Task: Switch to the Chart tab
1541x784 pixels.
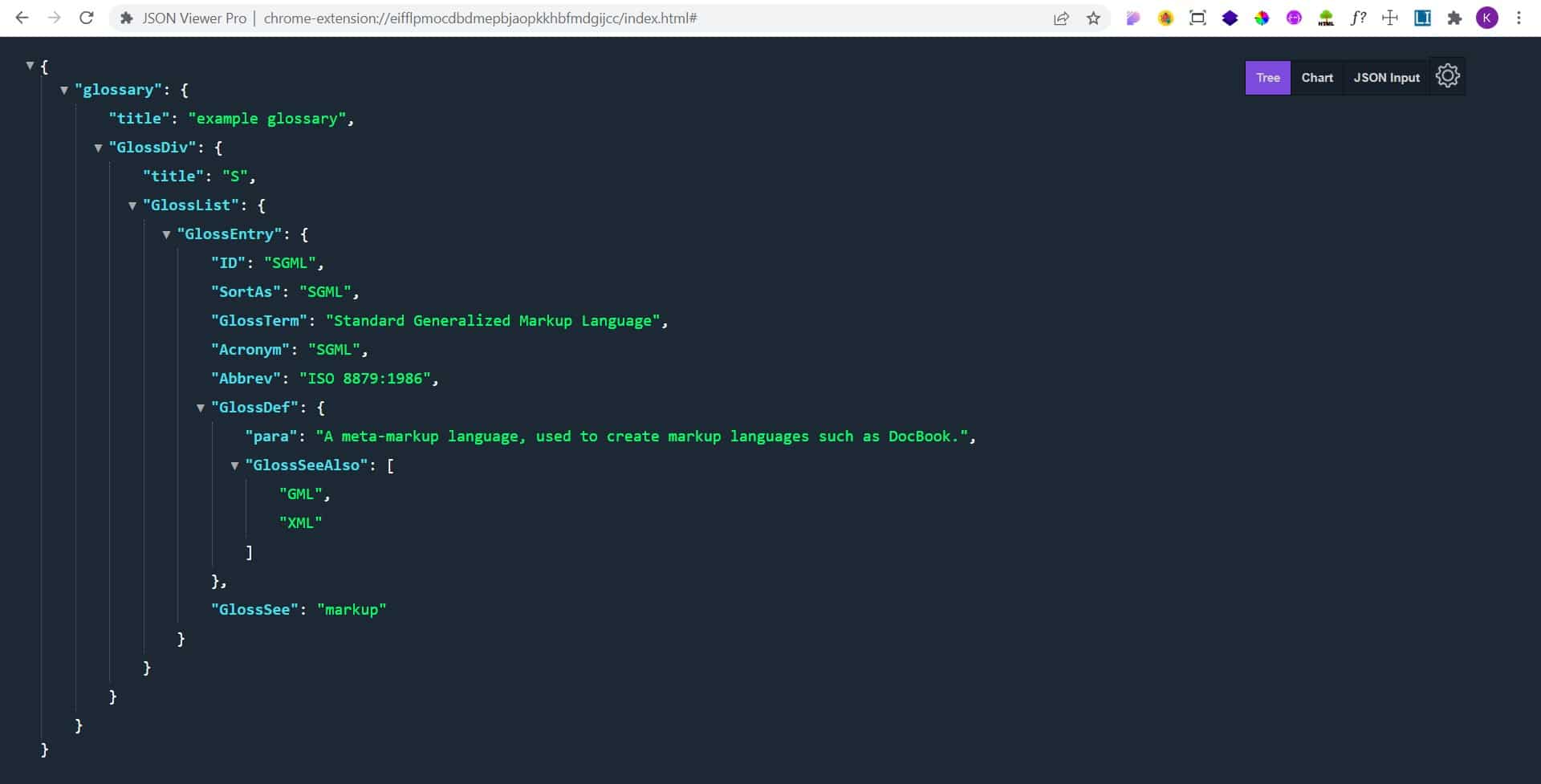Action: coord(1317,77)
